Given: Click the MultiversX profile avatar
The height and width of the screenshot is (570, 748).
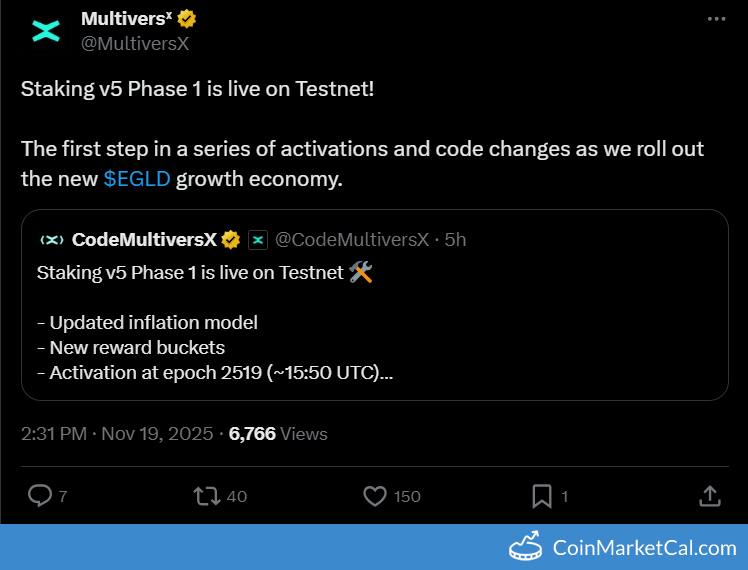Looking at the screenshot, I should pyautogui.click(x=46, y=30).
